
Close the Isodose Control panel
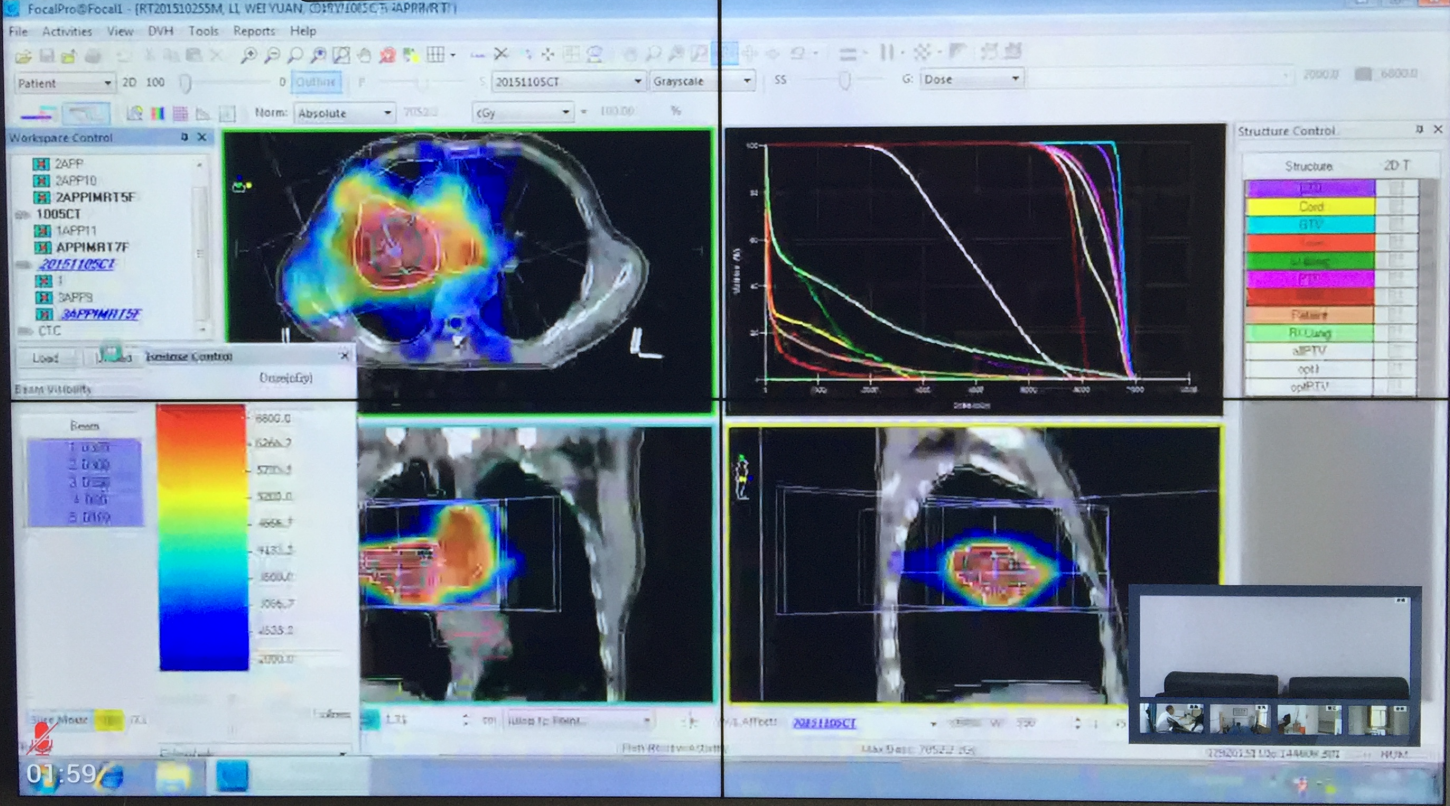345,356
